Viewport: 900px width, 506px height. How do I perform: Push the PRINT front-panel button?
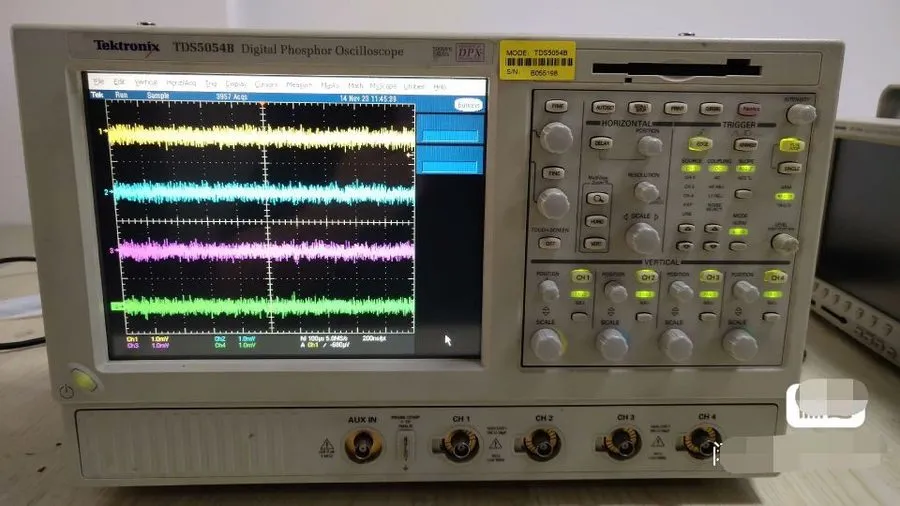(x=676, y=108)
